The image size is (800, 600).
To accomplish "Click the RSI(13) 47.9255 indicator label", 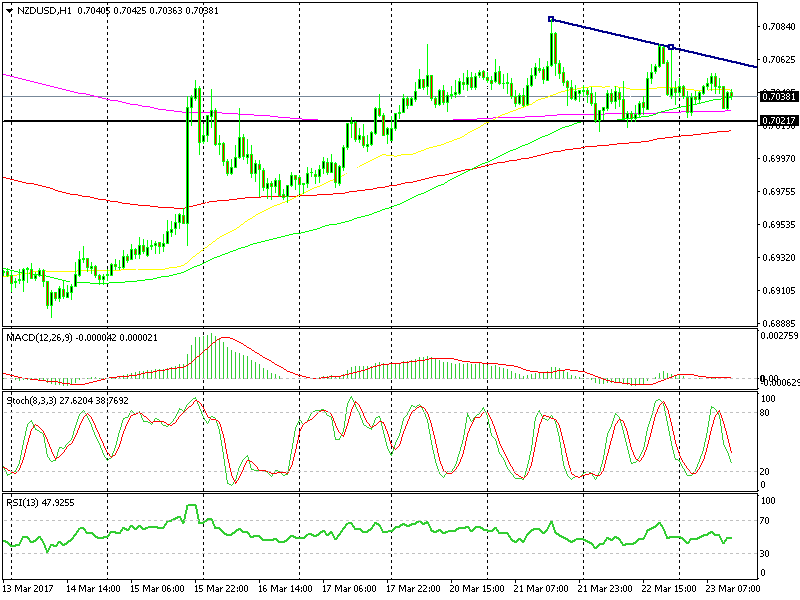I will pyautogui.click(x=40, y=503).
